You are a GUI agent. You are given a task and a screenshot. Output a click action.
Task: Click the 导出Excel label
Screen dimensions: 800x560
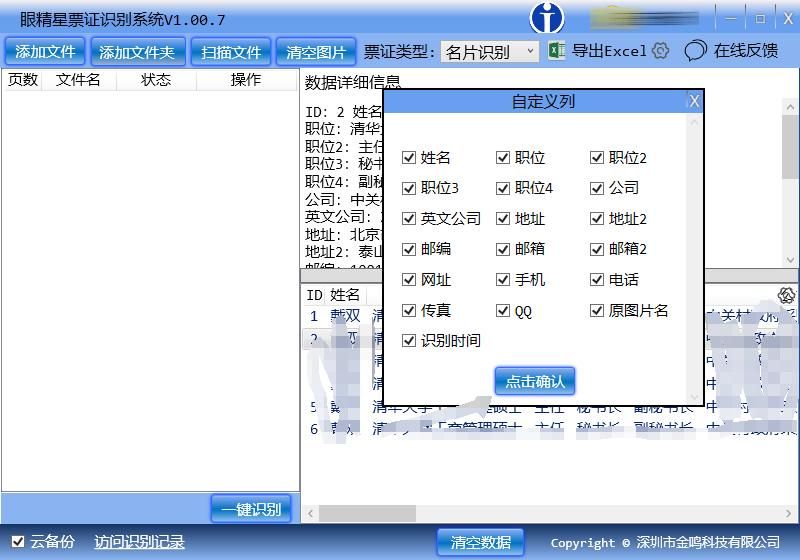(609, 50)
